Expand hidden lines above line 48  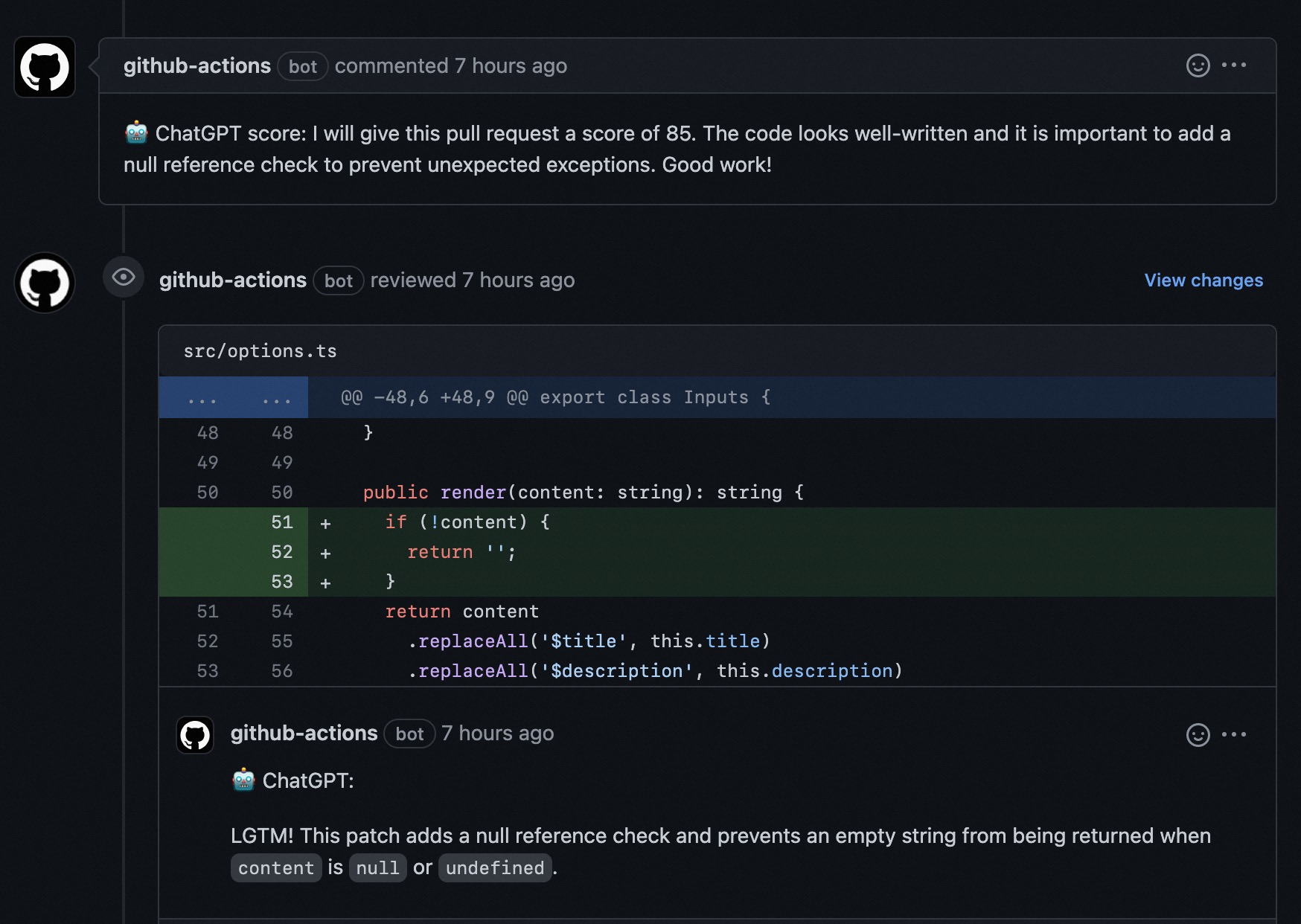(x=233, y=398)
